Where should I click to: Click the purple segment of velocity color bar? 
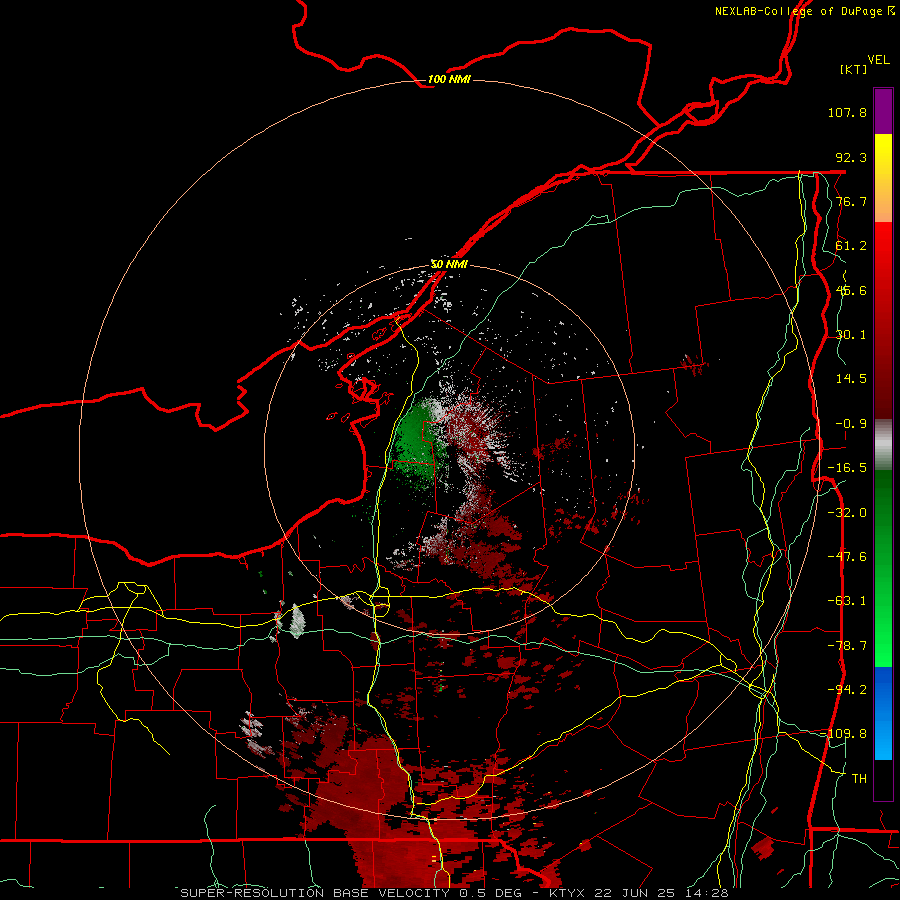point(883,111)
